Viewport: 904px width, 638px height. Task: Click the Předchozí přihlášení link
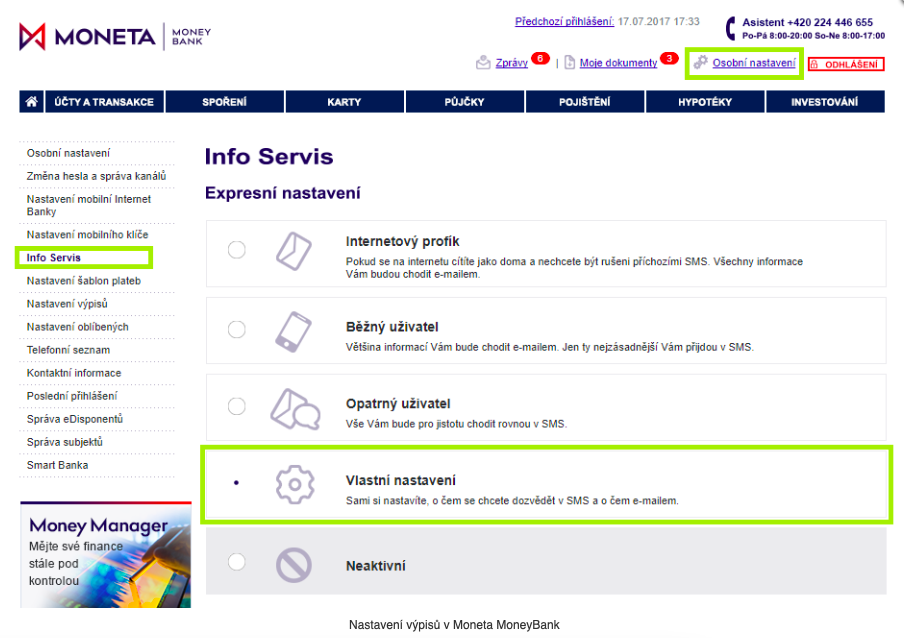[x=564, y=21]
